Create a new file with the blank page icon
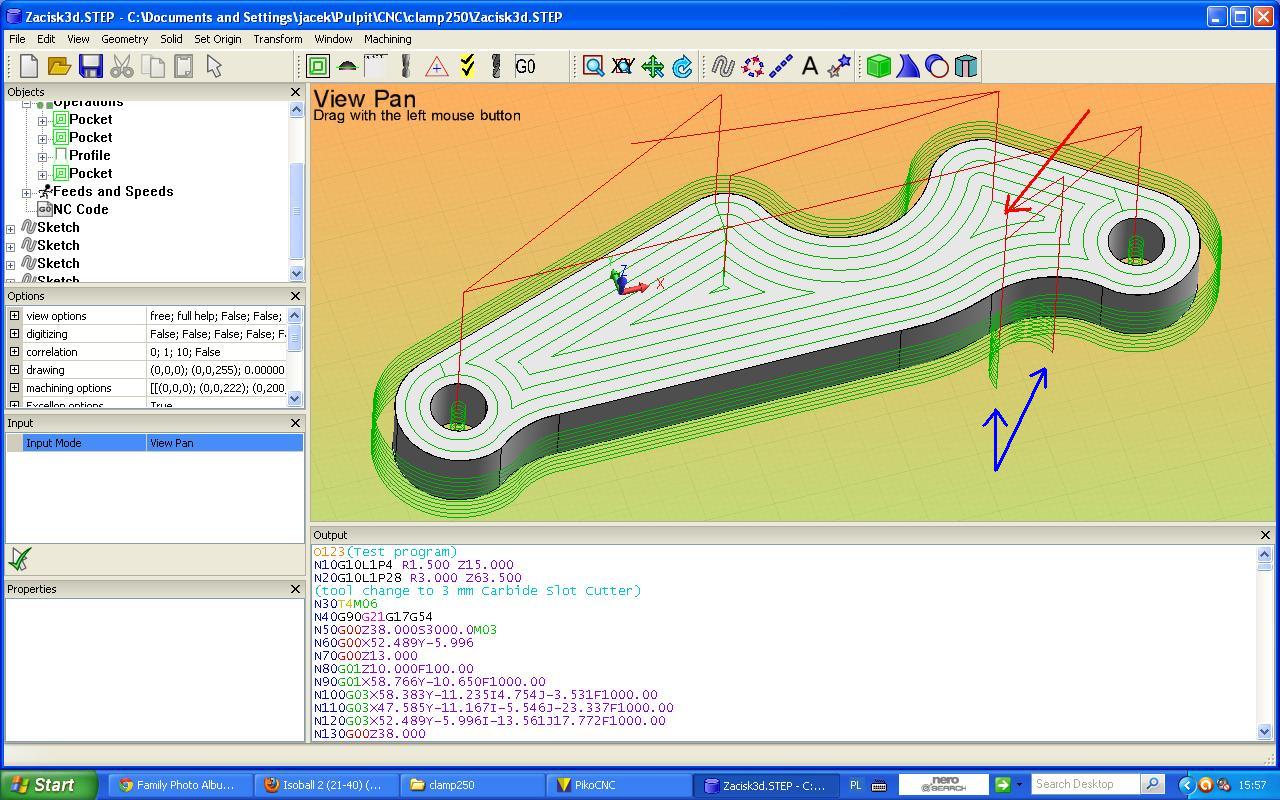 pyautogui.click(x=29, y=66)
